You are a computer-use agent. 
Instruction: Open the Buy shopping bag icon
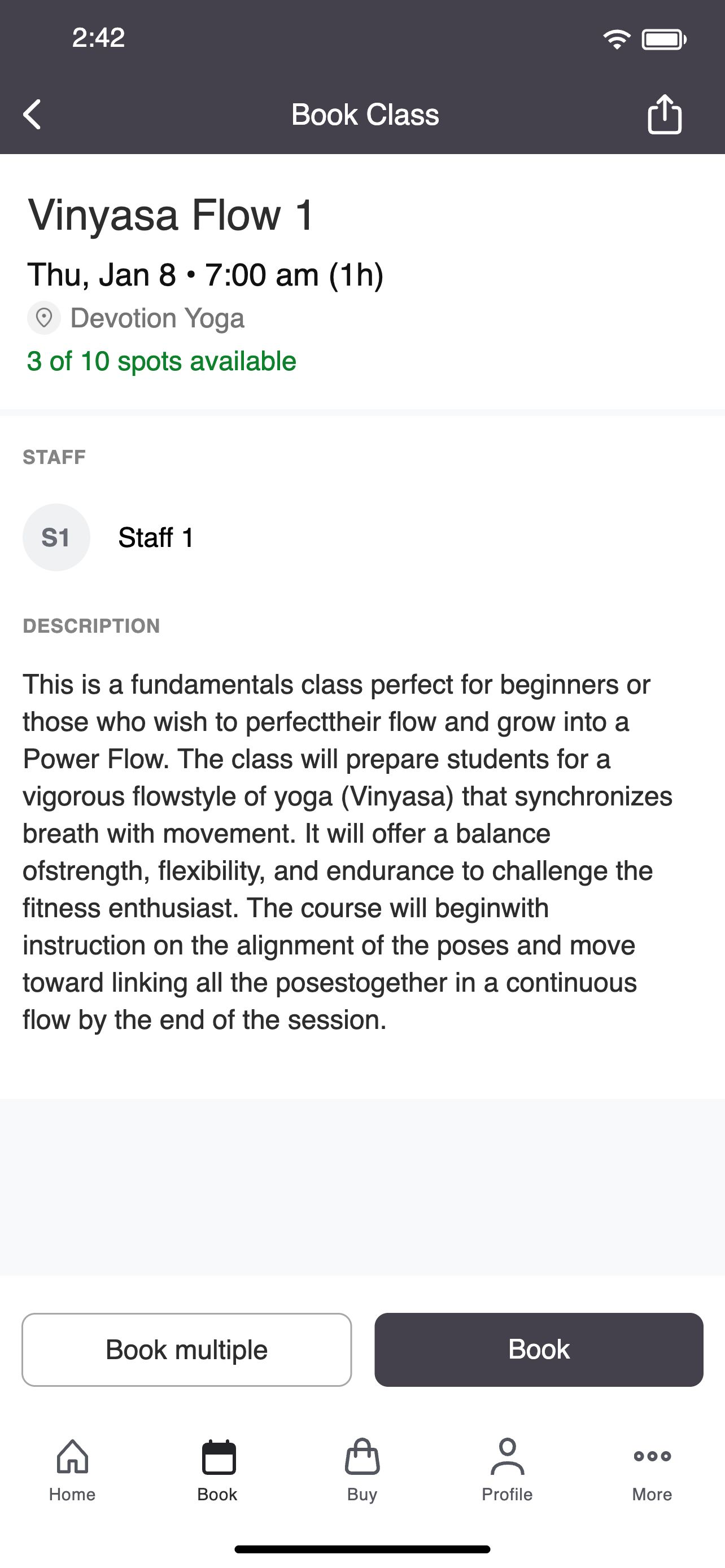click(x=362, y=1456)
